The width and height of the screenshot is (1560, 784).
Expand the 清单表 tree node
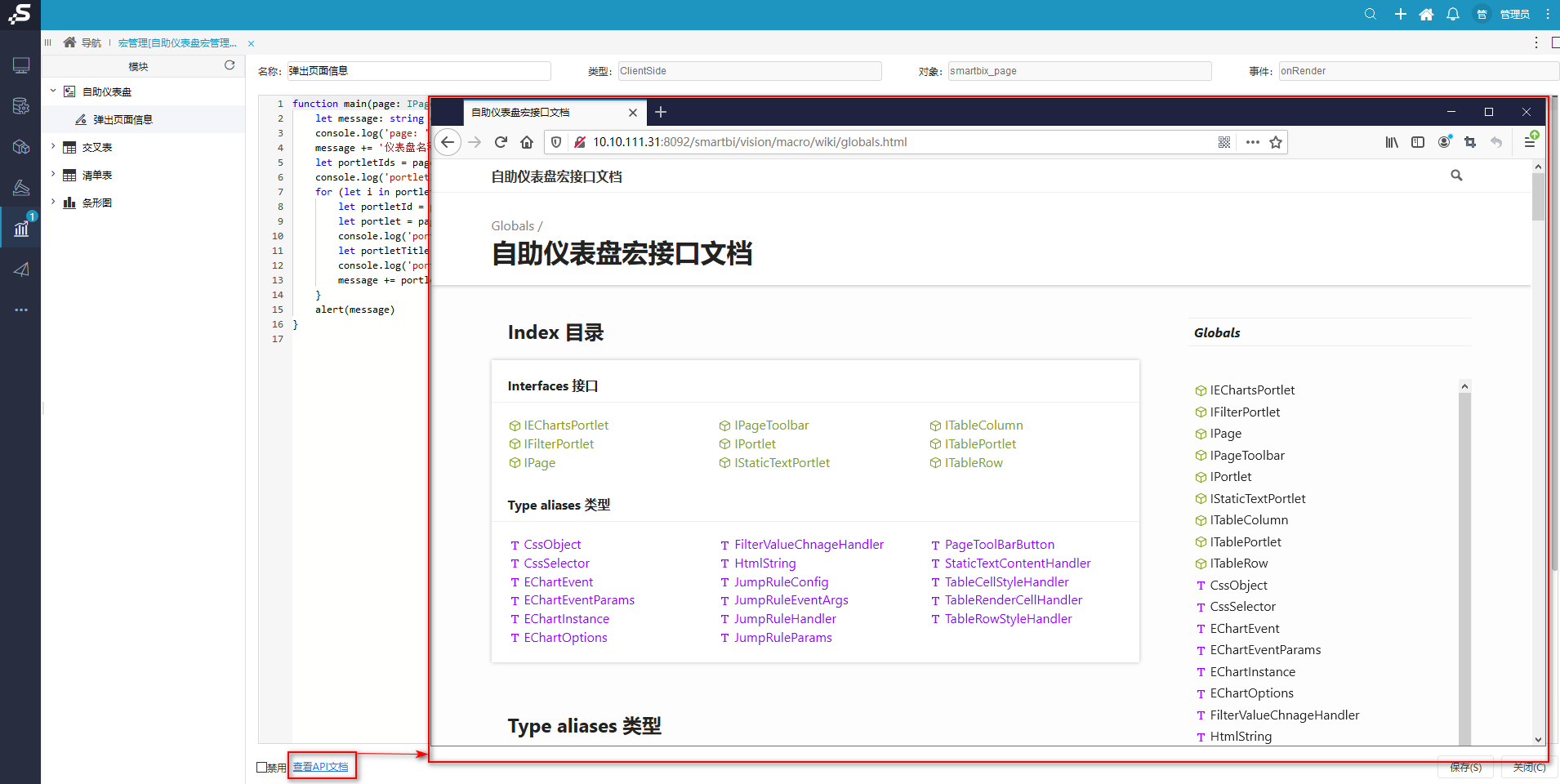point(53,175)
